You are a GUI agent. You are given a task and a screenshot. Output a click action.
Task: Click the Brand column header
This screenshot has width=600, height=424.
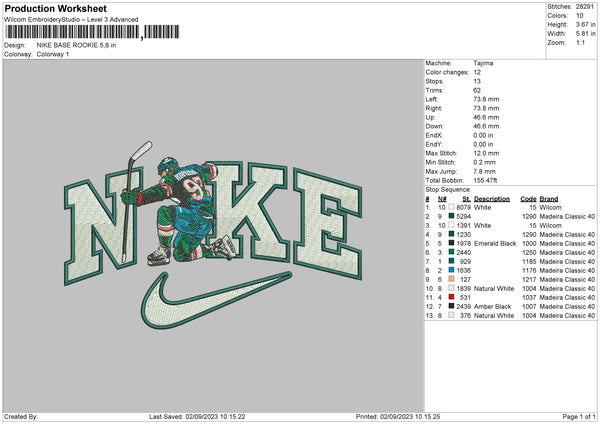[x=549, y=199]
